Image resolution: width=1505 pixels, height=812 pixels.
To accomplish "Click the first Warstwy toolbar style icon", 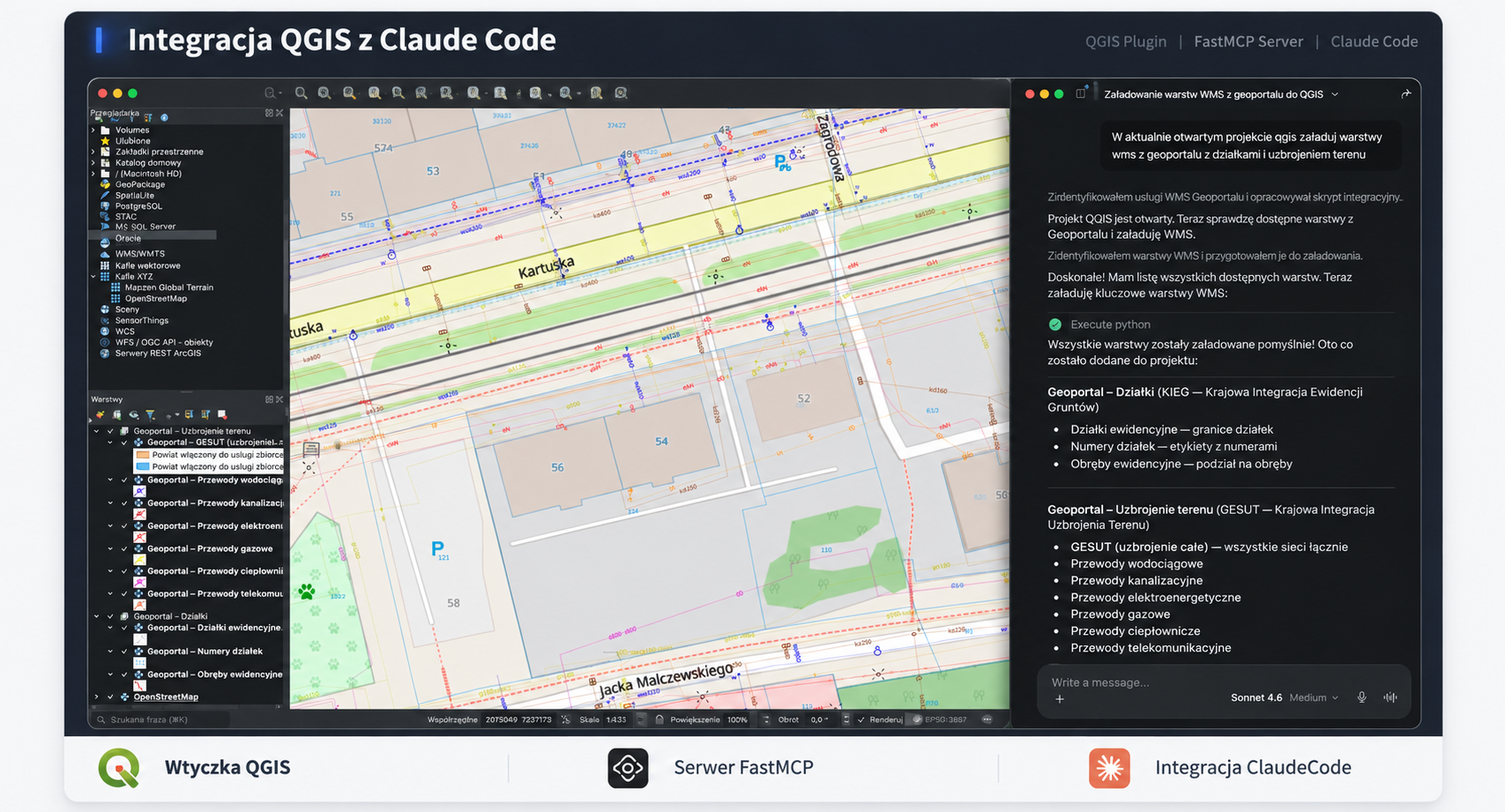I will click(x=100, y=414).
